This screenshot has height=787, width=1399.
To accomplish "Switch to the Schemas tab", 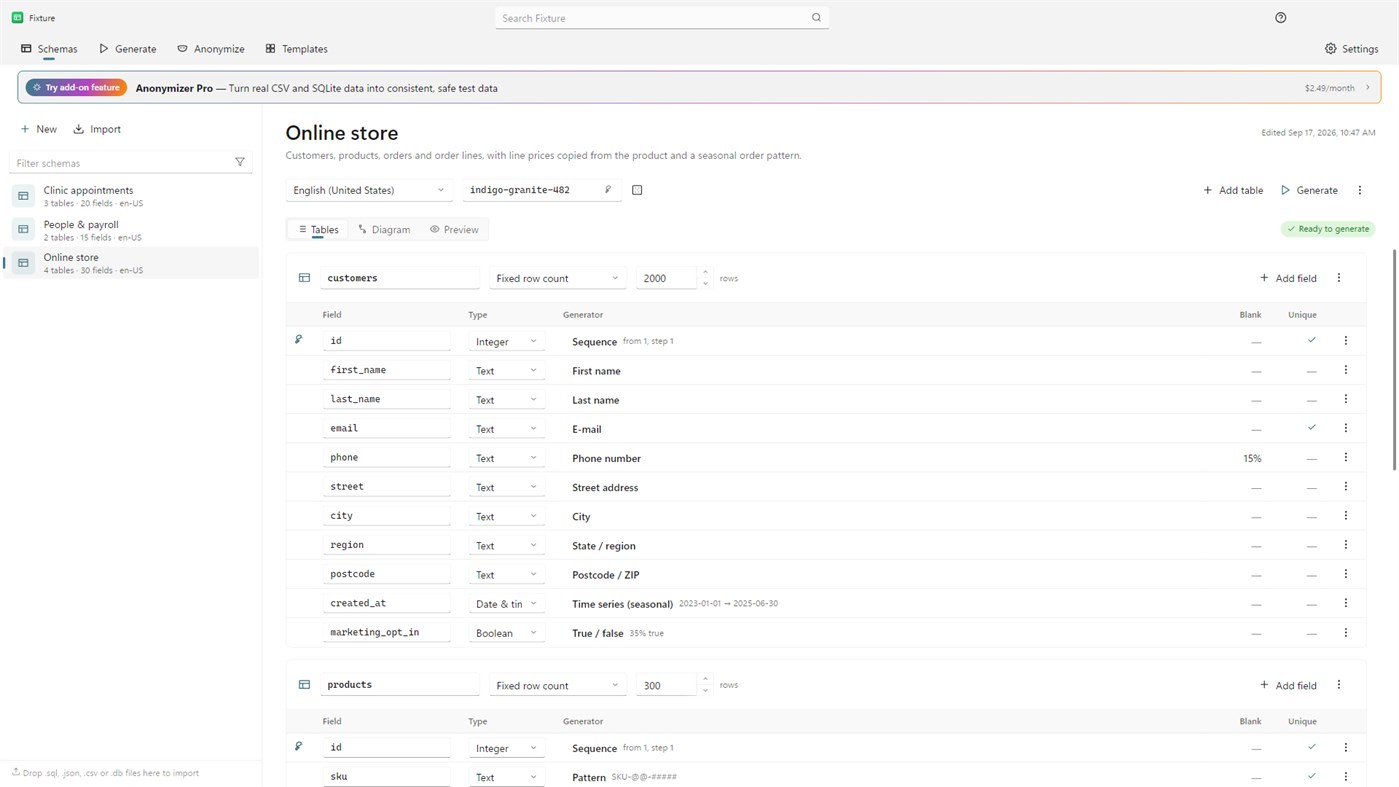I will [49, 48].
